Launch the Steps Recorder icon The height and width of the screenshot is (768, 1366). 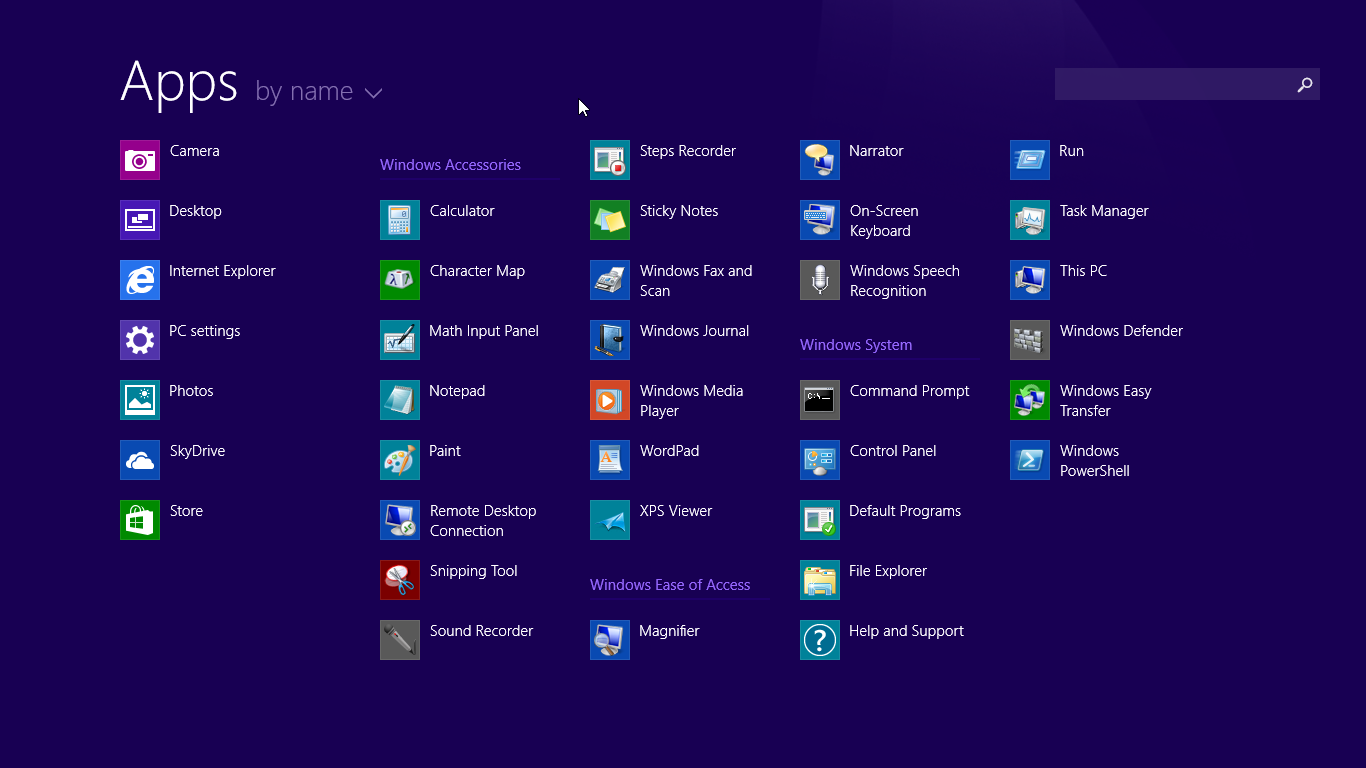(610, 160)
